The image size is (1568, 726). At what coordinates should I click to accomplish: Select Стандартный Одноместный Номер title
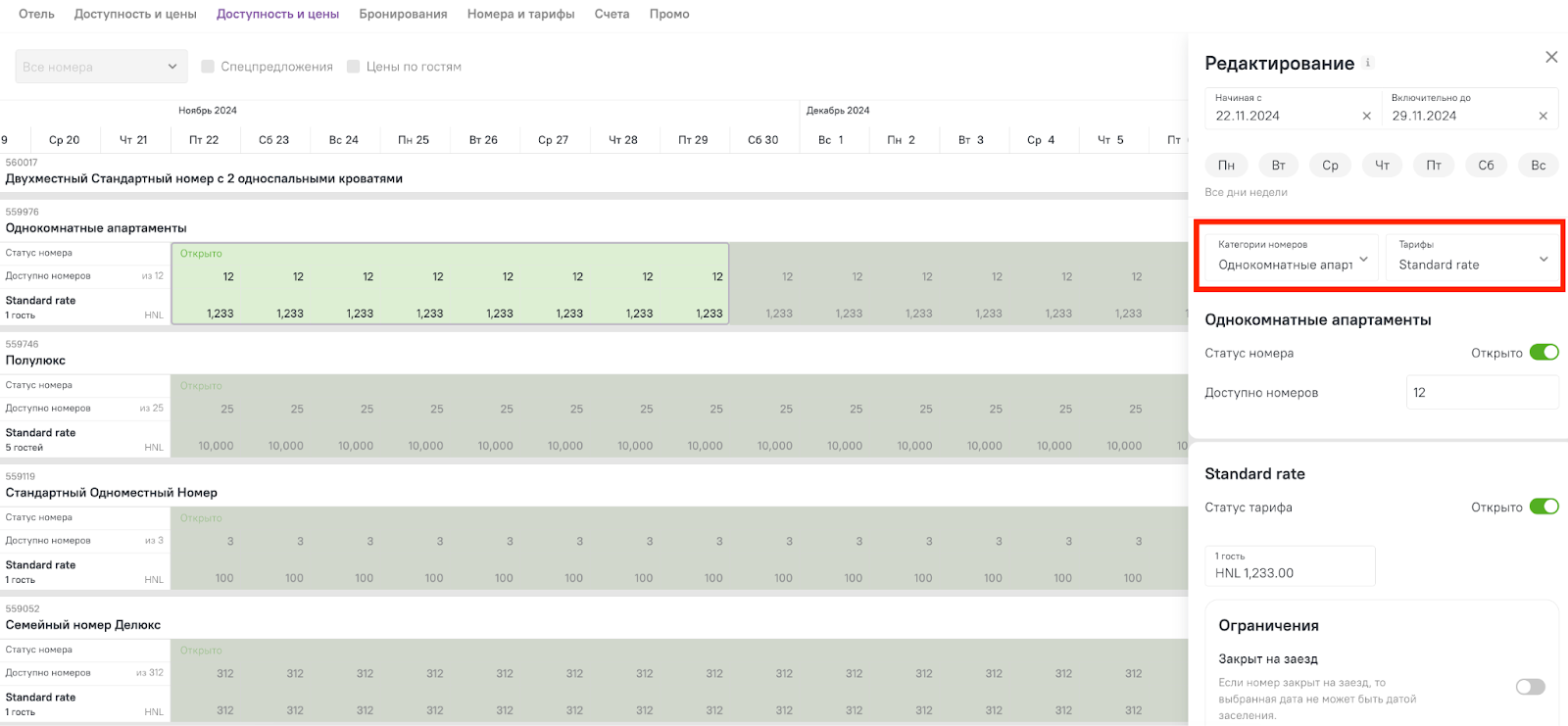(x=112, y=493)
